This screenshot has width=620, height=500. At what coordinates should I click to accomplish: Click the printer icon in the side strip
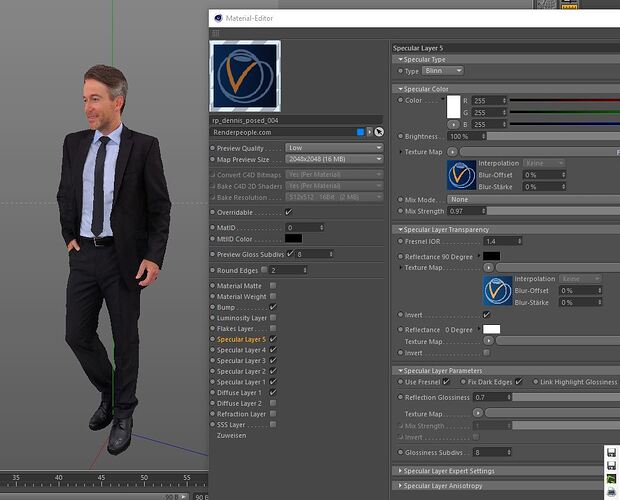point(611,492)
